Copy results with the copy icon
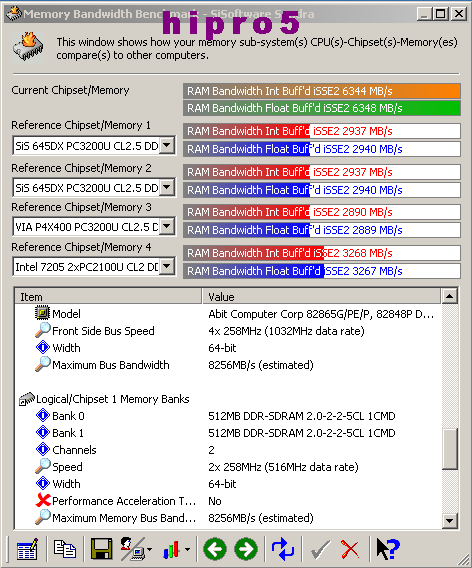The height and width of the screenshot is (568, 472). pos(65,549)
